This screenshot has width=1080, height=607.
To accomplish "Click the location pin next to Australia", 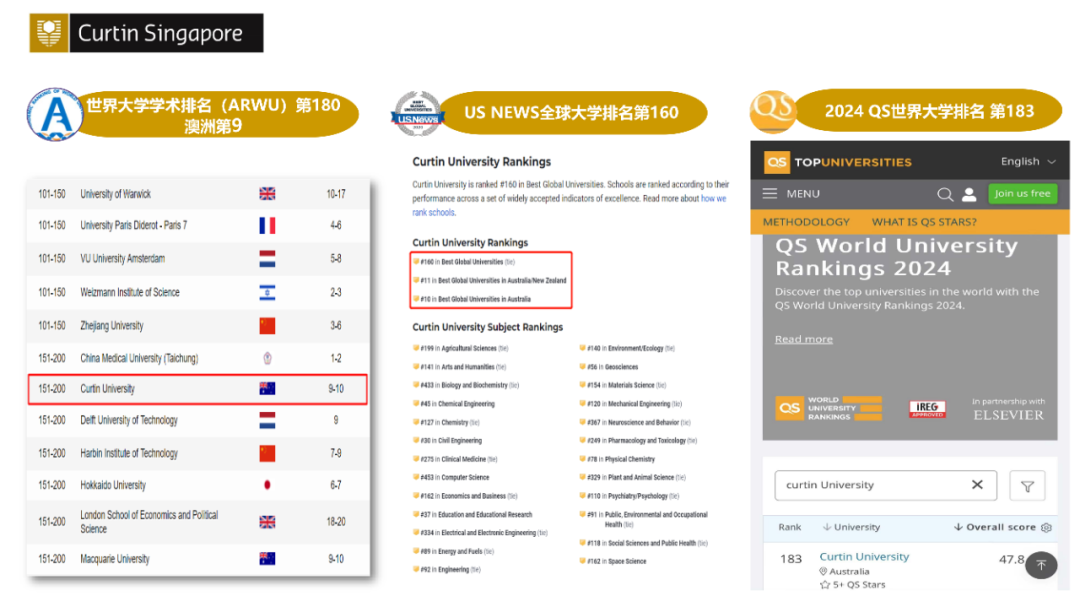I will pos(823,571).
